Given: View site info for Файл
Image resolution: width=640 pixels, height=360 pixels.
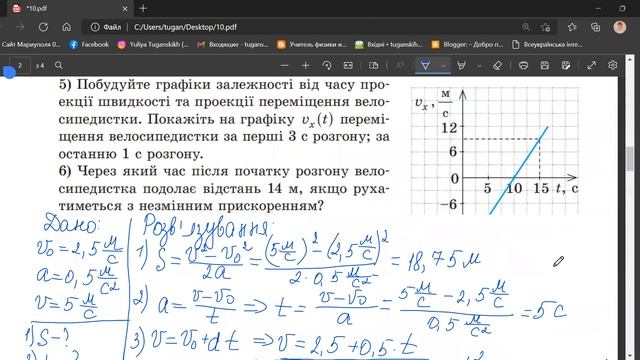Looking at the screenshot, I should click(x=106, y=27).
